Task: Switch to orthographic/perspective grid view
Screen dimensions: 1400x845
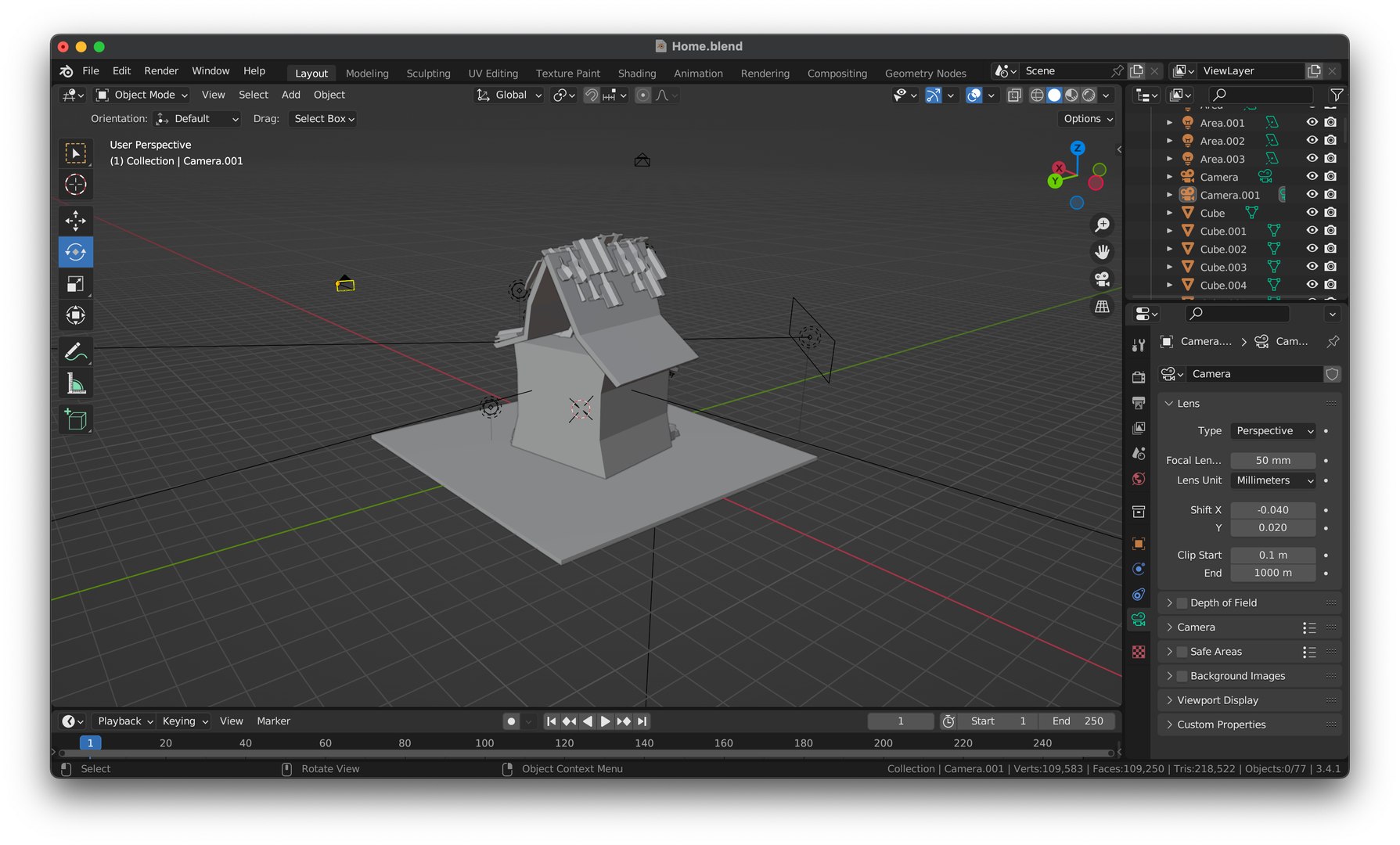Action: (x=1102, y=307)
